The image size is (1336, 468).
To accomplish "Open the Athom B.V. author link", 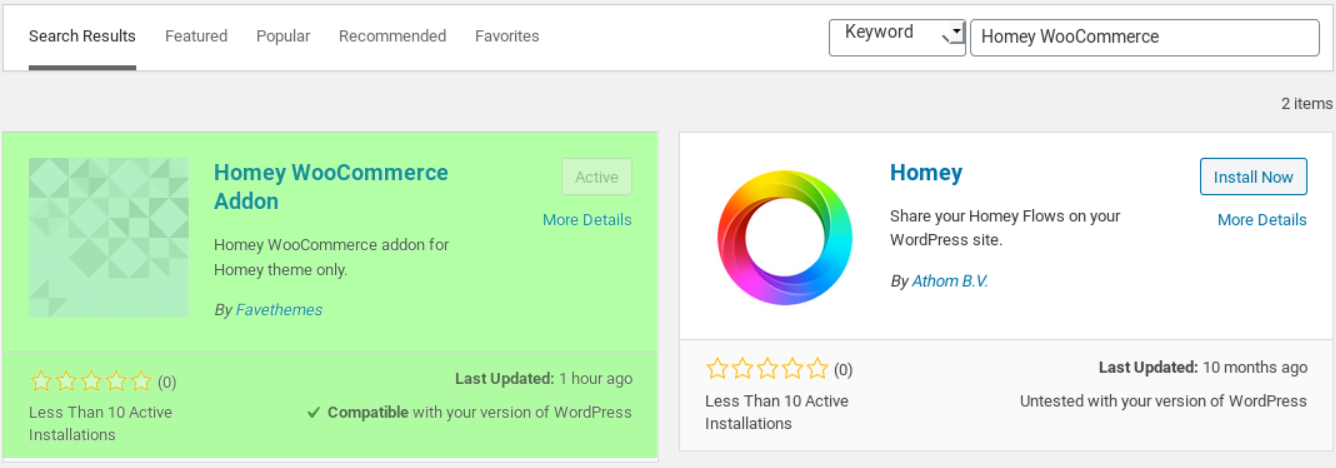I will pos(950,281).
